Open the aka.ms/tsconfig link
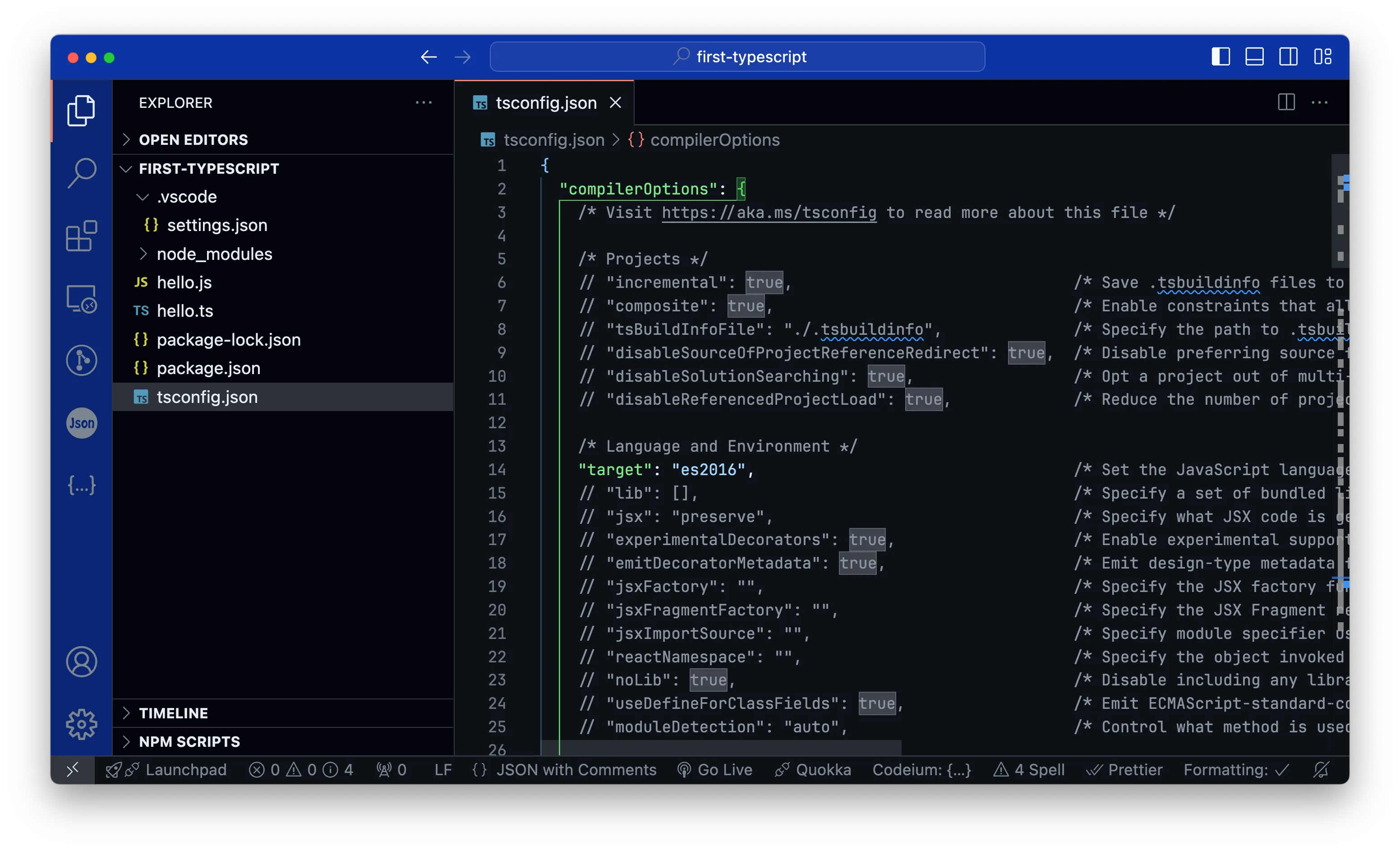 769,213
